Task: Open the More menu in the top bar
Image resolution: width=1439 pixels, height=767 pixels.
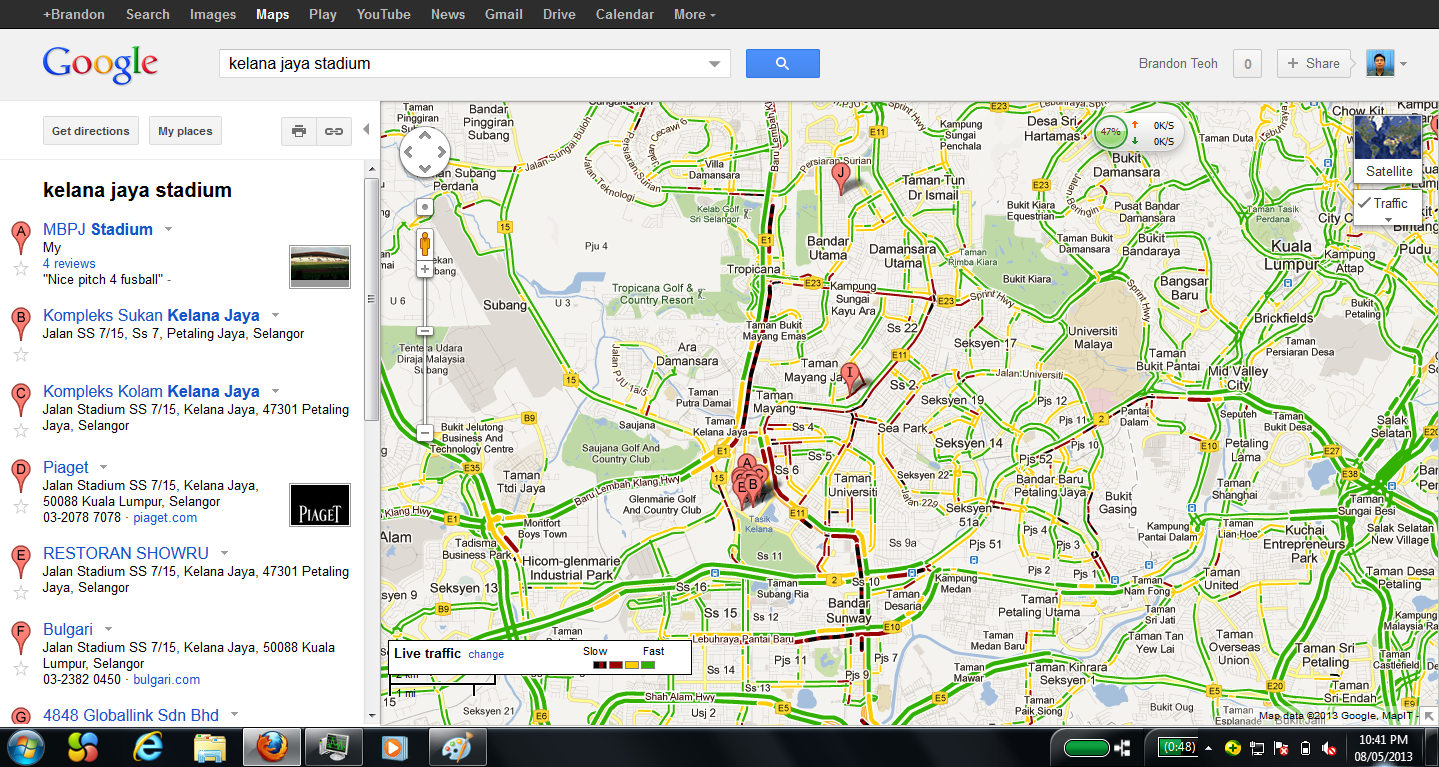Action: coord(694,14)
